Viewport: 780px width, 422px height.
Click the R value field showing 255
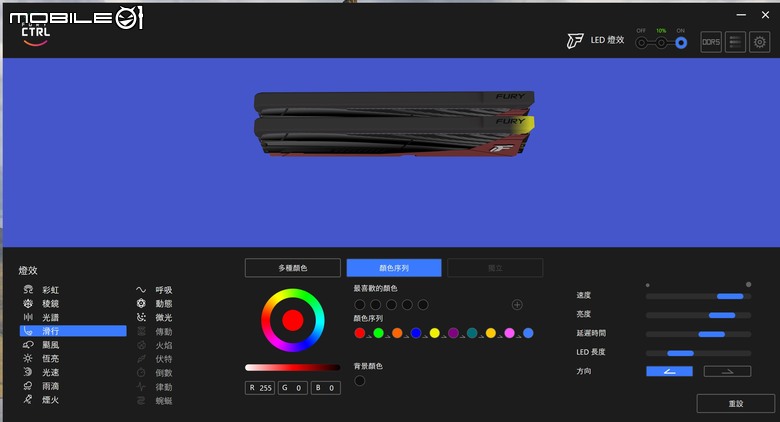[260, 388]
